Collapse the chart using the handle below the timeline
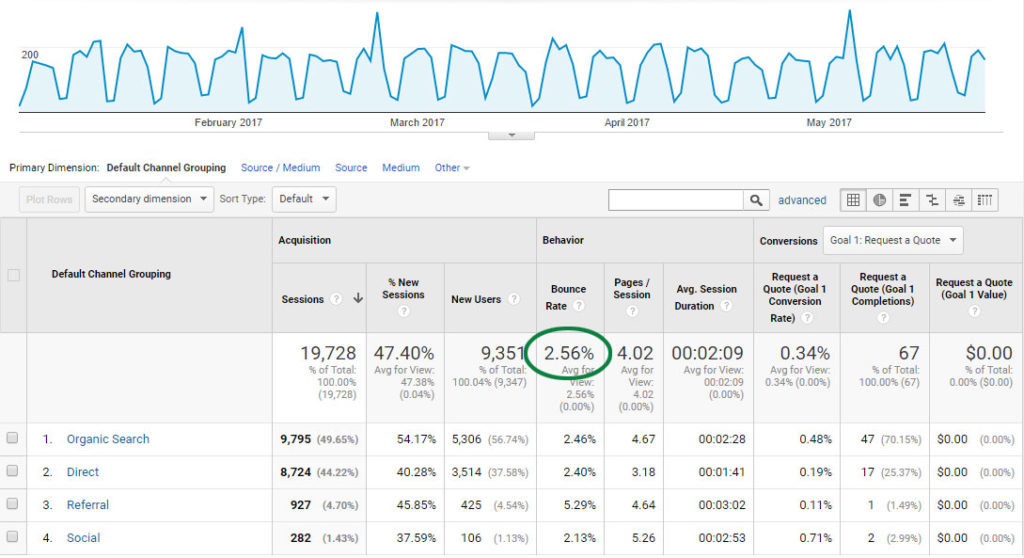 click(511, 135)
